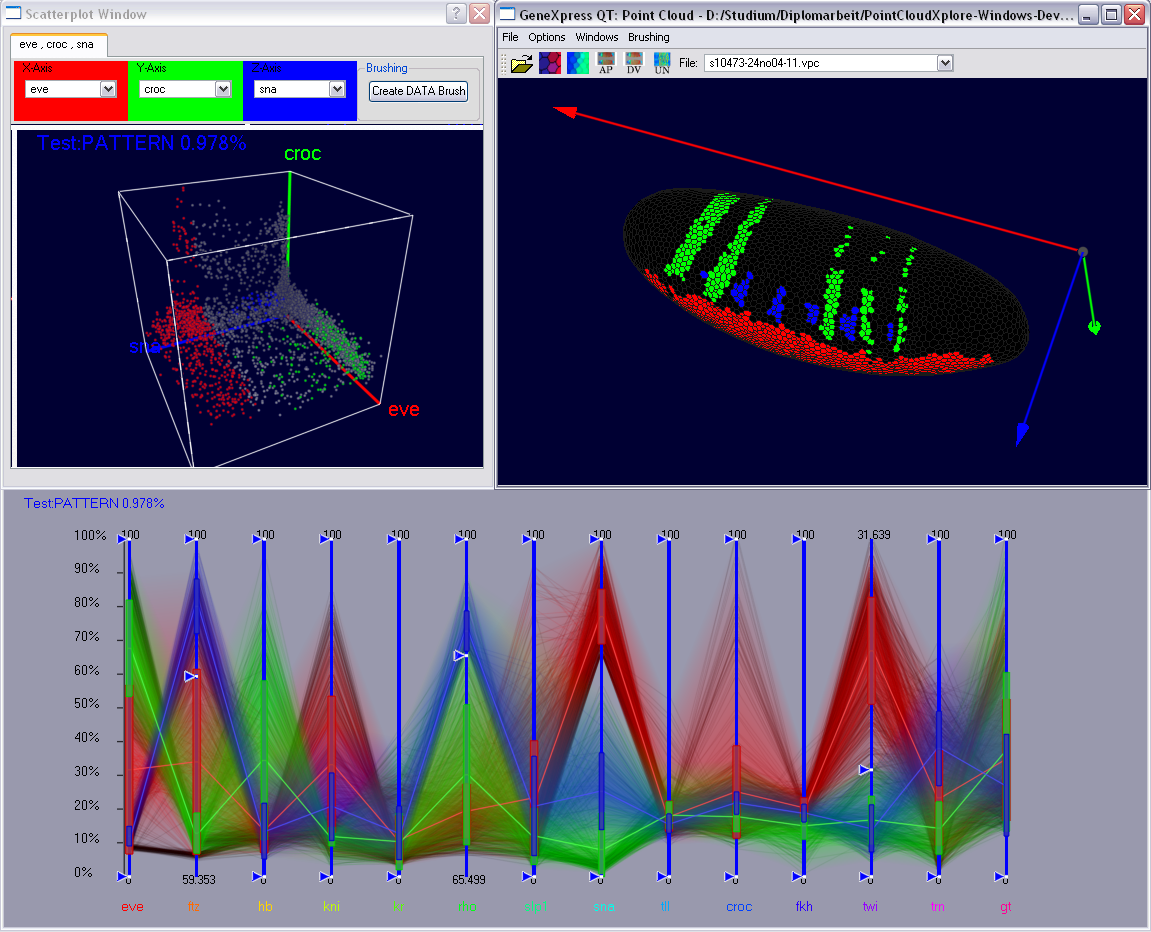
Task: Click the fkh axis label
Action: (804, 907)
